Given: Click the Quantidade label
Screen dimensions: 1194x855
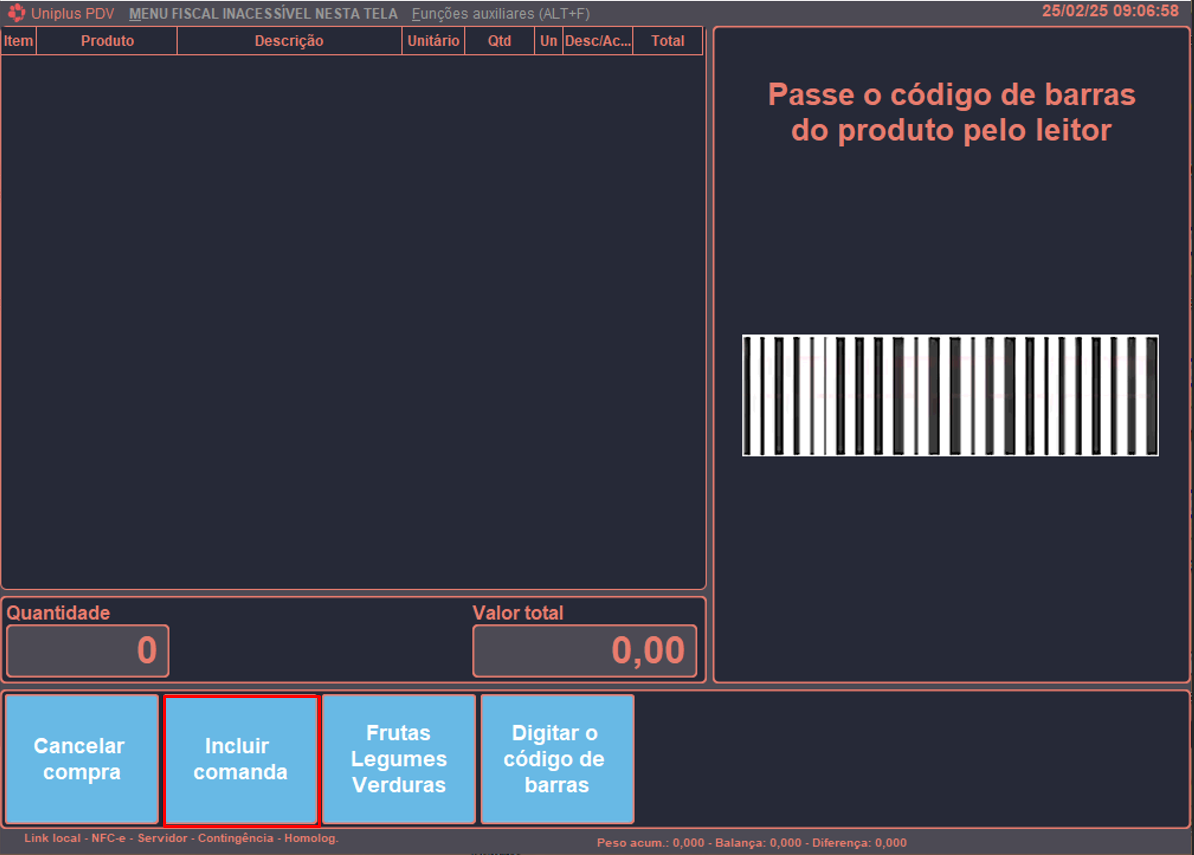Looking at the screenshot, I should pyautogui.click(x=59, y=613).
